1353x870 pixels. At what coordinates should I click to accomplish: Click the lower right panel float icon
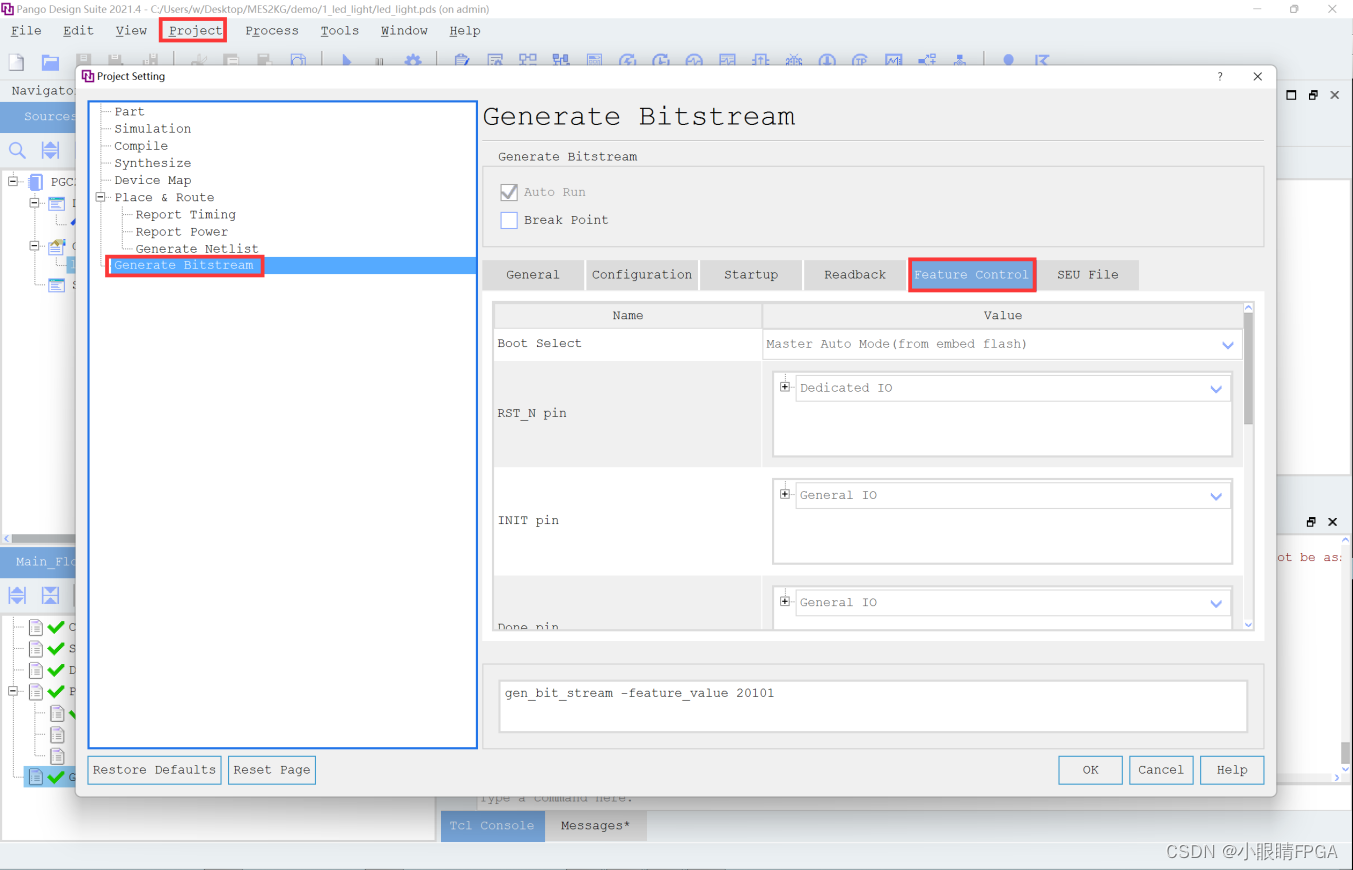(1312, 522)
